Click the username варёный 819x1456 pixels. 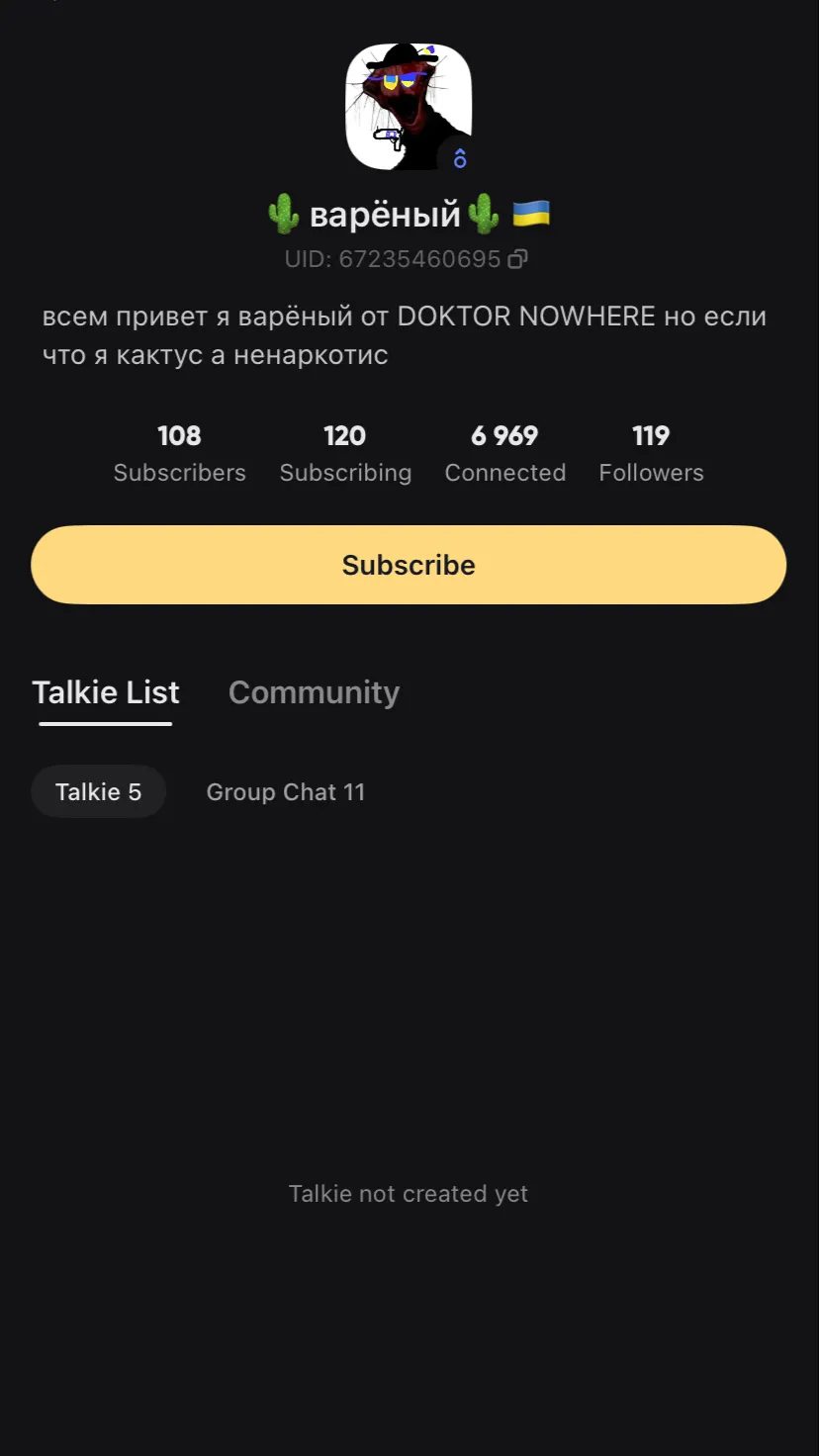385,214
